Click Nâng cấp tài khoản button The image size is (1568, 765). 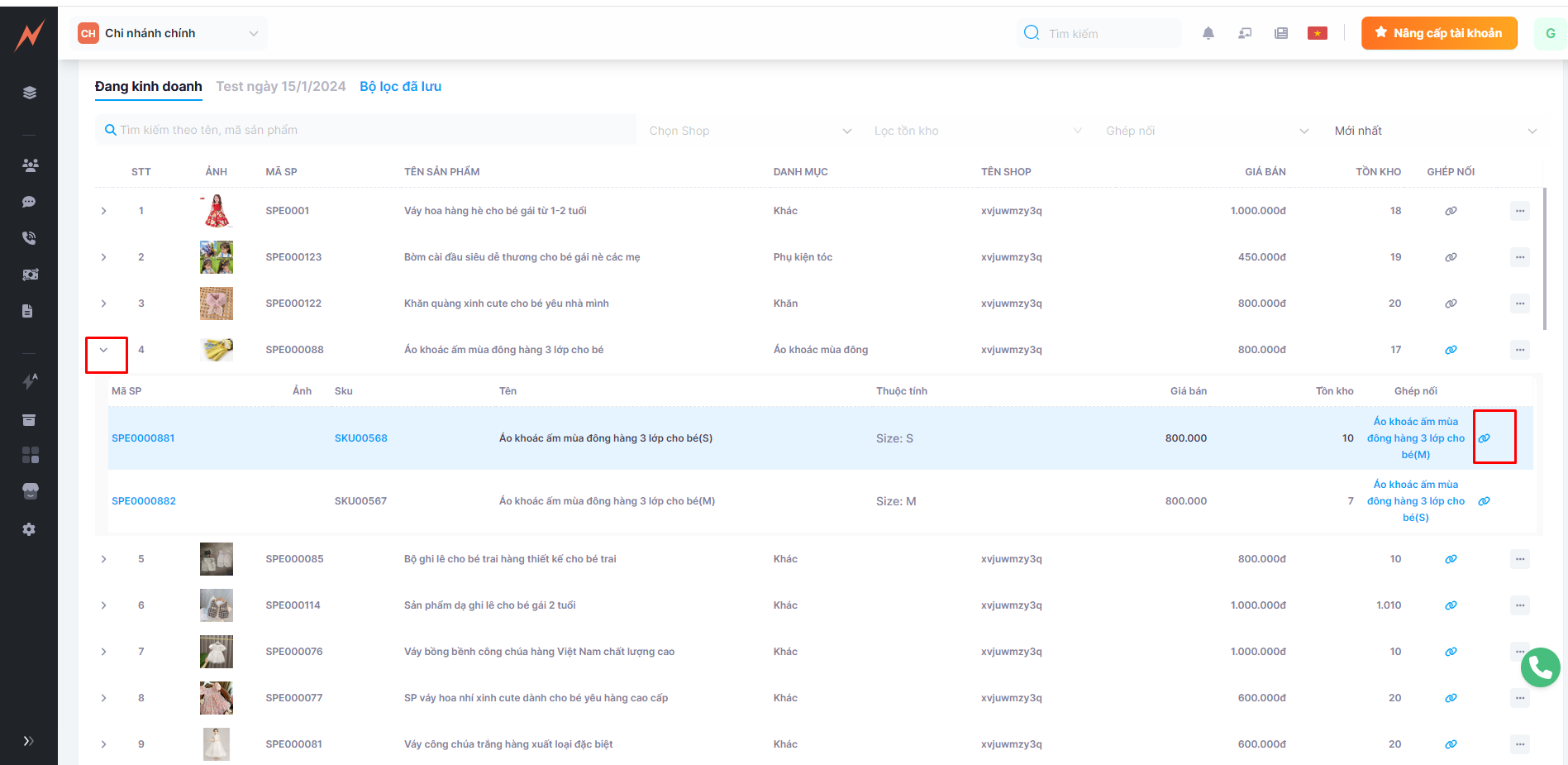tap(1438, 33)
